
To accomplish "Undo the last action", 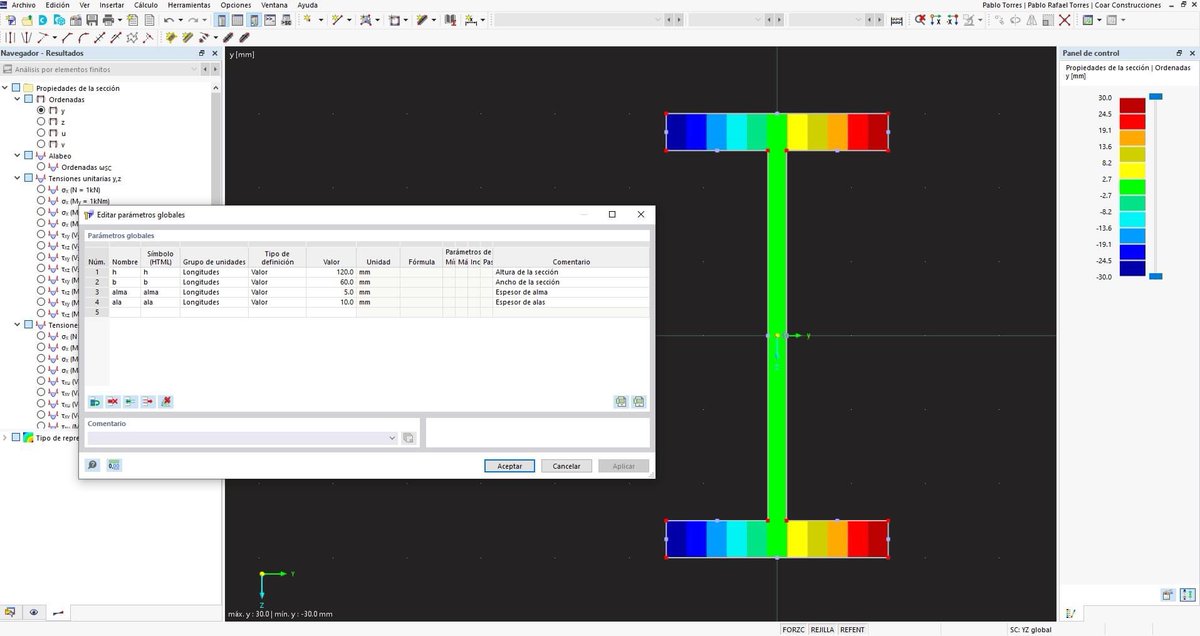I will point(169,18).
